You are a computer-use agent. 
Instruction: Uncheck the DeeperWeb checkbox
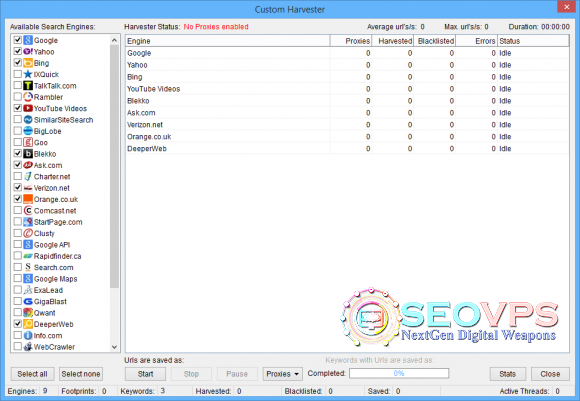pyautogui.click(x=17, y=324)
